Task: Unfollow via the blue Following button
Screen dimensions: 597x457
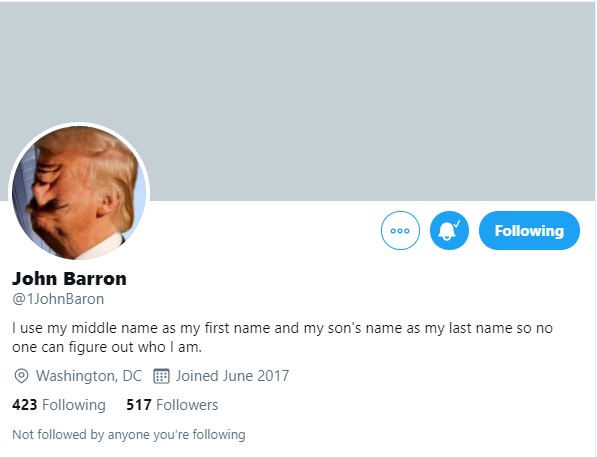Action: click(x=529, y=230)
